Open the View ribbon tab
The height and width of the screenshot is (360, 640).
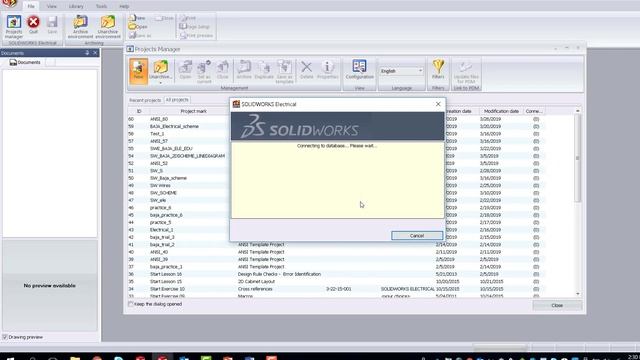[51, 6]
